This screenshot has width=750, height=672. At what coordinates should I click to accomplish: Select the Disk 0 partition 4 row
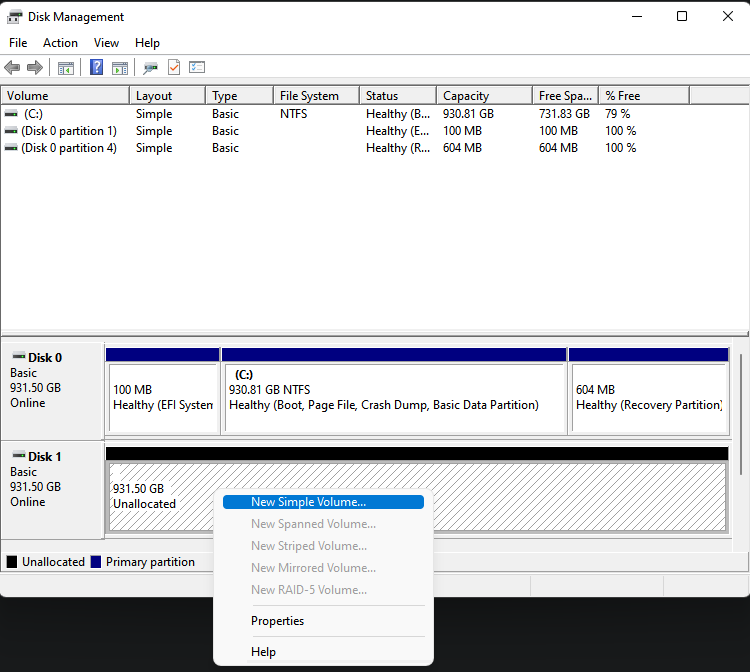coord(68,148)
